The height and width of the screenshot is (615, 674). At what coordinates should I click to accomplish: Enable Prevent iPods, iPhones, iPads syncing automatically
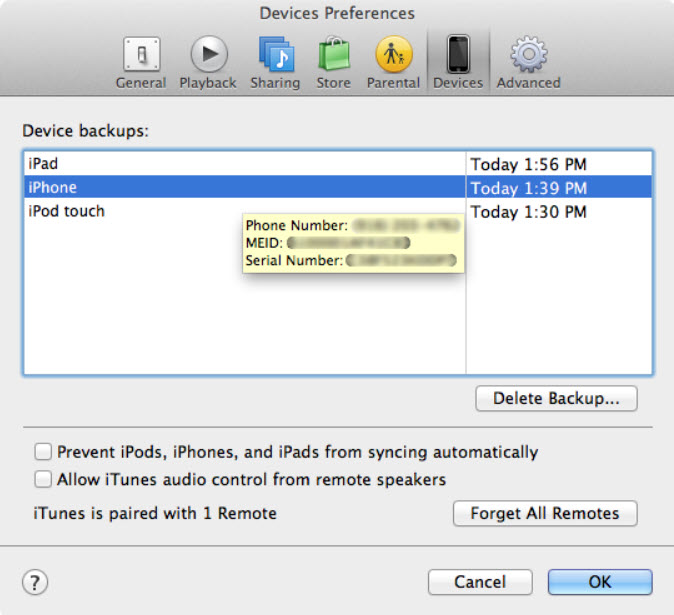43,452
